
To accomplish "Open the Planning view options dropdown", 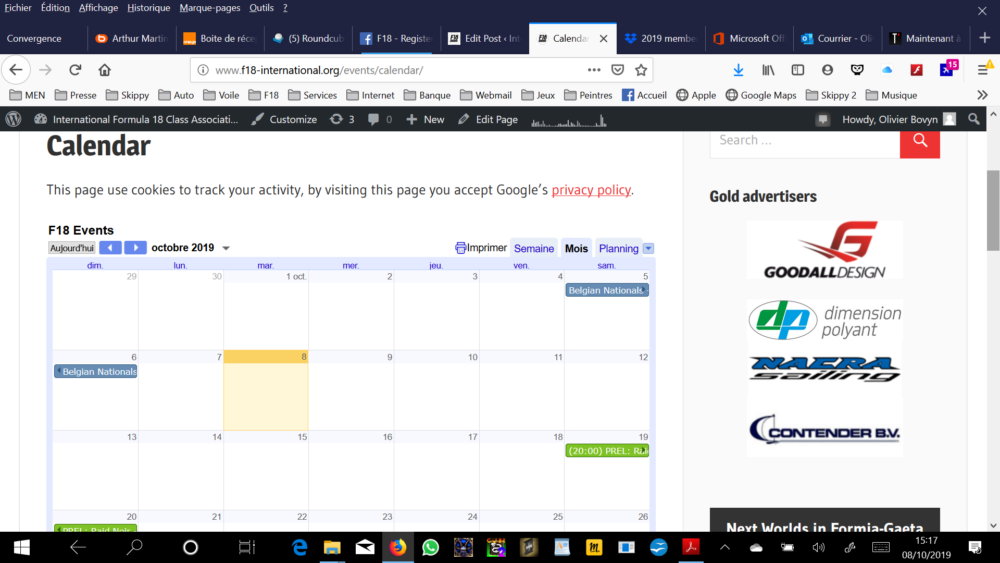I will (648, 248).
